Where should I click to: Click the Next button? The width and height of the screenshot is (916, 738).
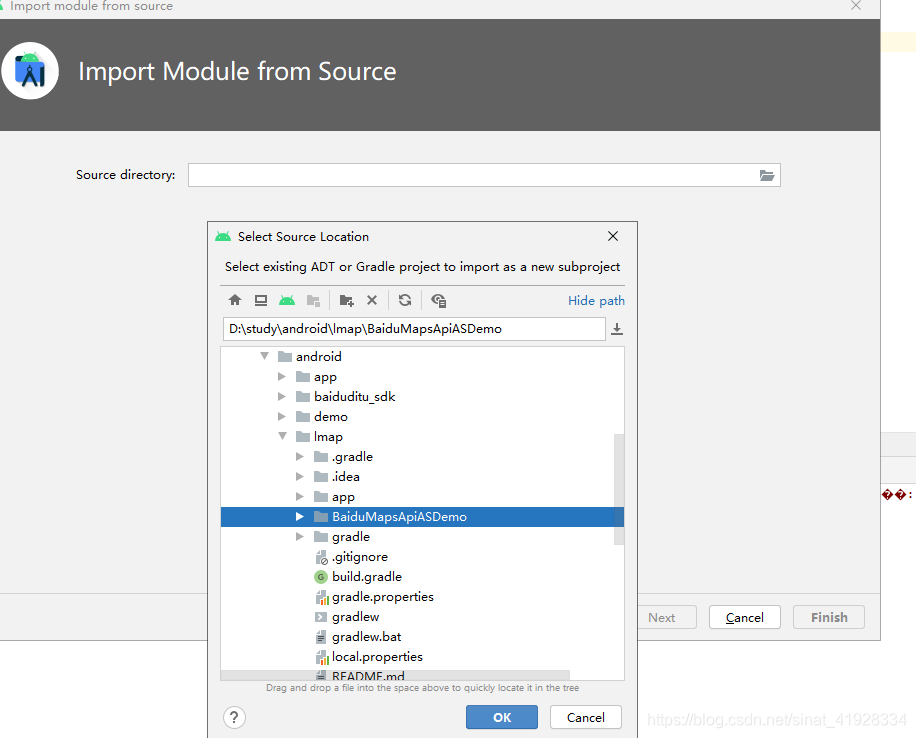666,618
